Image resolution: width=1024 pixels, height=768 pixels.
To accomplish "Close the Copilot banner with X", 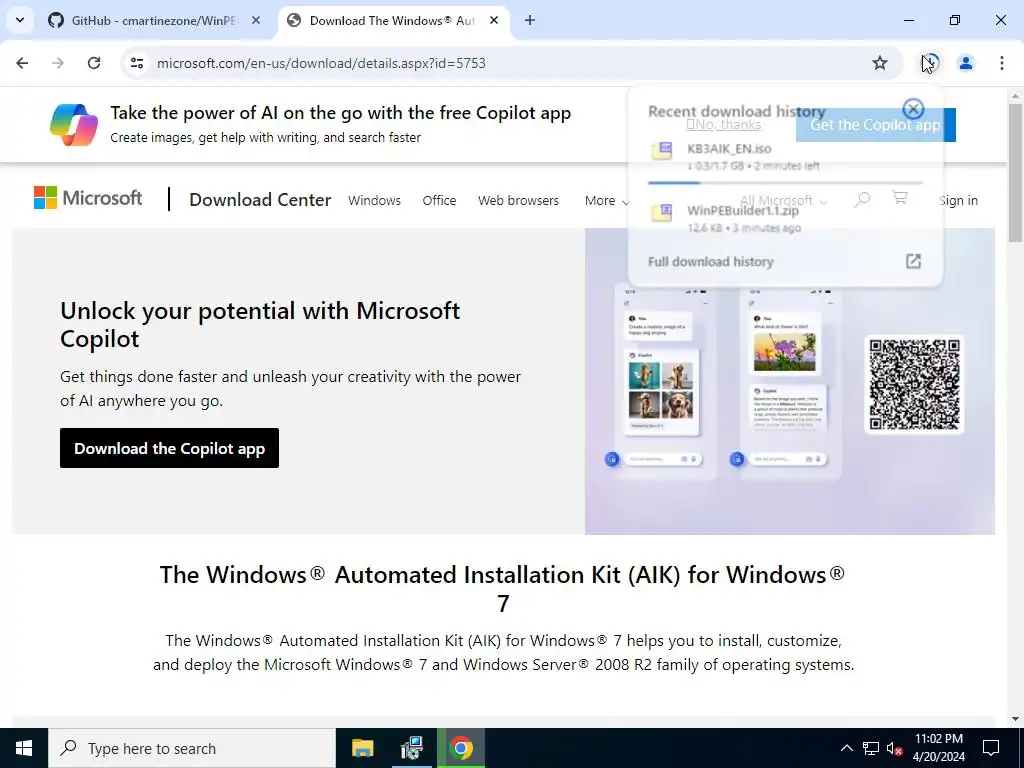I will click(x=913, y=108).
